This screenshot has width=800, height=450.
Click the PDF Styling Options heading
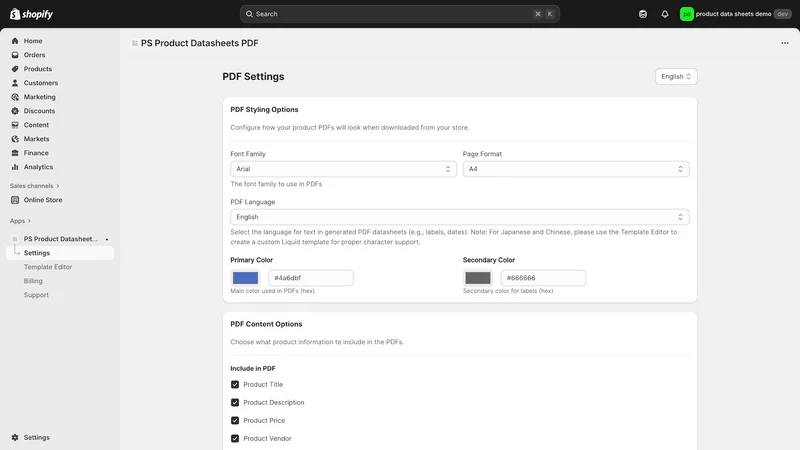point(264,110)
